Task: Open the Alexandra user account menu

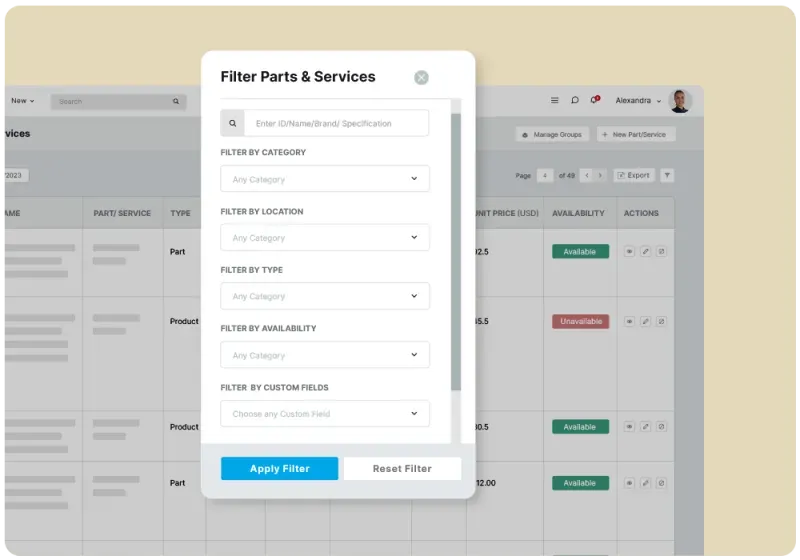Action: pyautogui.click(x=638, y=101)
